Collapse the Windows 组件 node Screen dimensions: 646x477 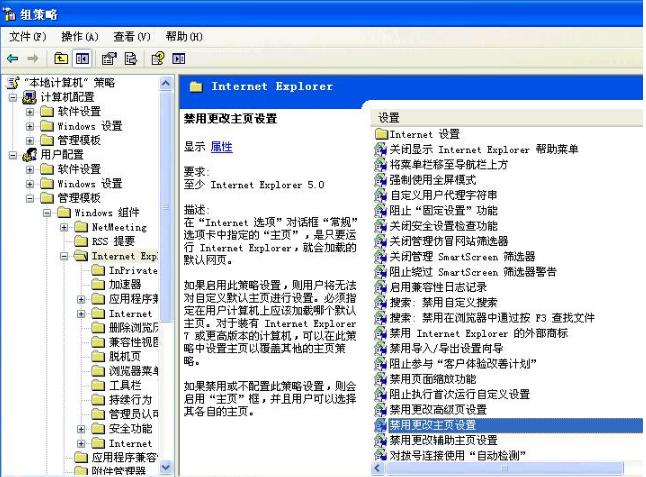click(x=47, y=213)
